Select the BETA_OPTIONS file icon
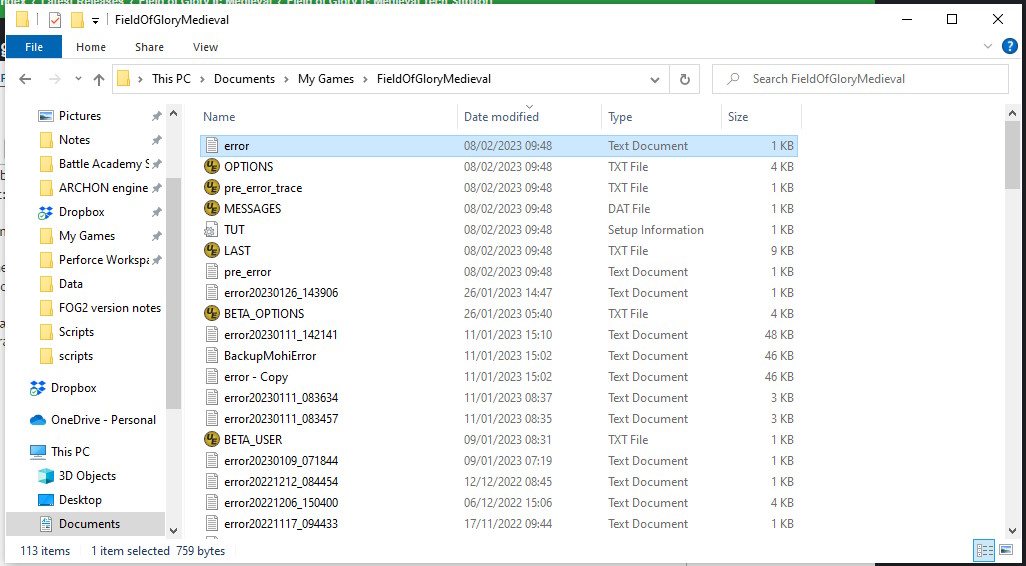The image size is (1026, 566). [211, 314]
